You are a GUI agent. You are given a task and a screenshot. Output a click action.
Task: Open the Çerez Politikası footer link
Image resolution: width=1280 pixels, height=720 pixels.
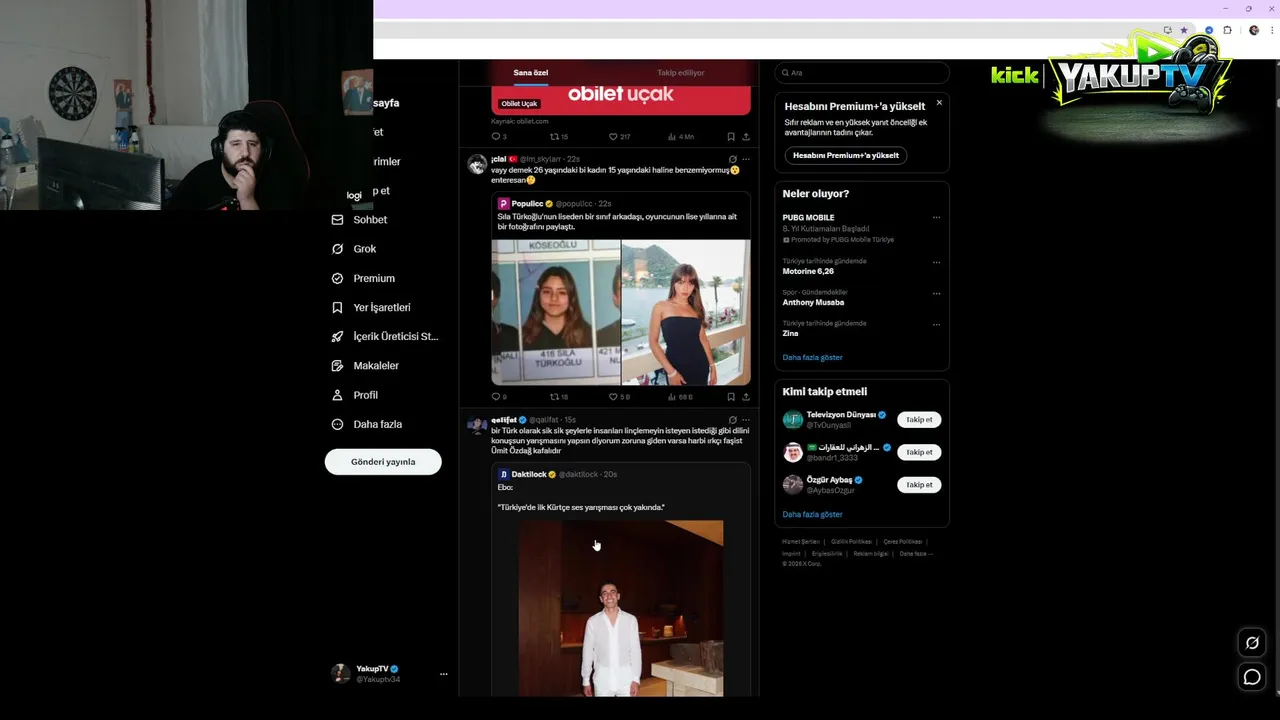(902, 541)
